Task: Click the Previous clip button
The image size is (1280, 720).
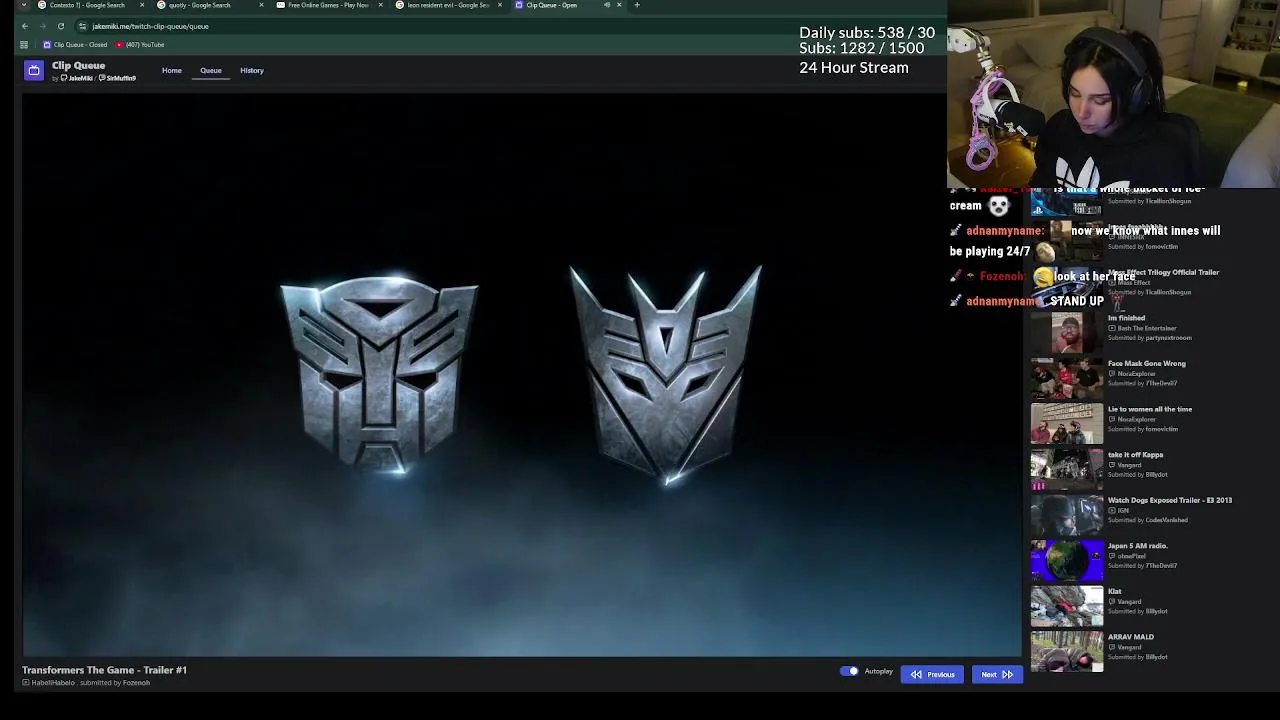Action: pyautogui.click(x=932, y=675)
